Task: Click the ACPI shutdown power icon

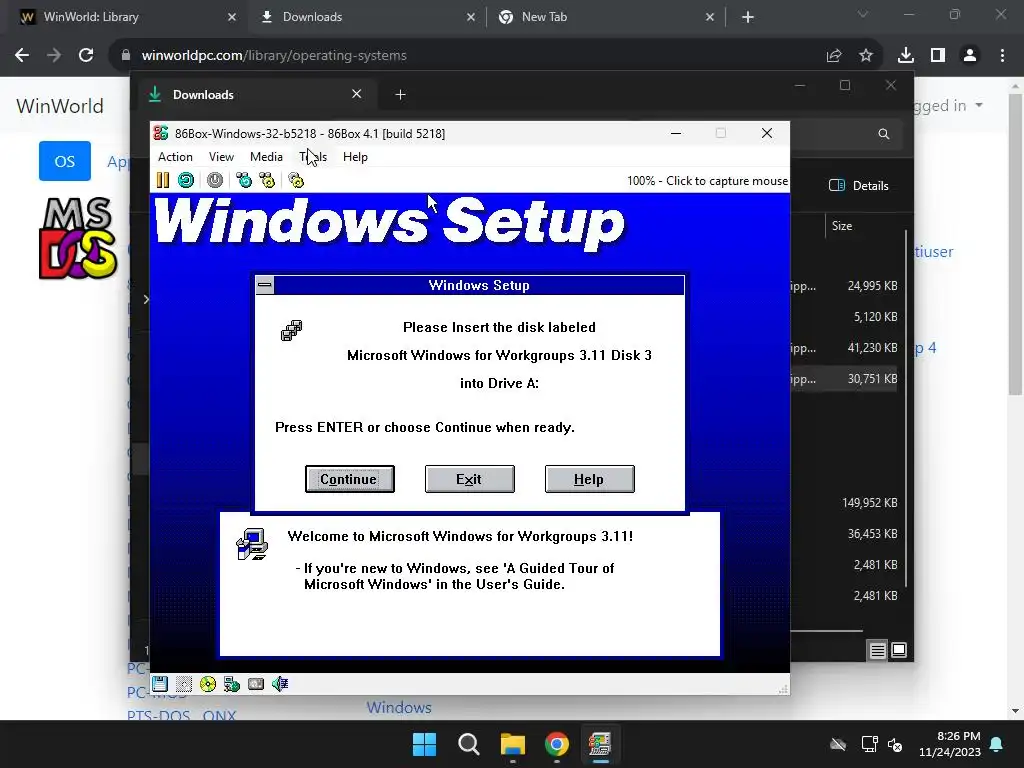Action: click(215, 180)
